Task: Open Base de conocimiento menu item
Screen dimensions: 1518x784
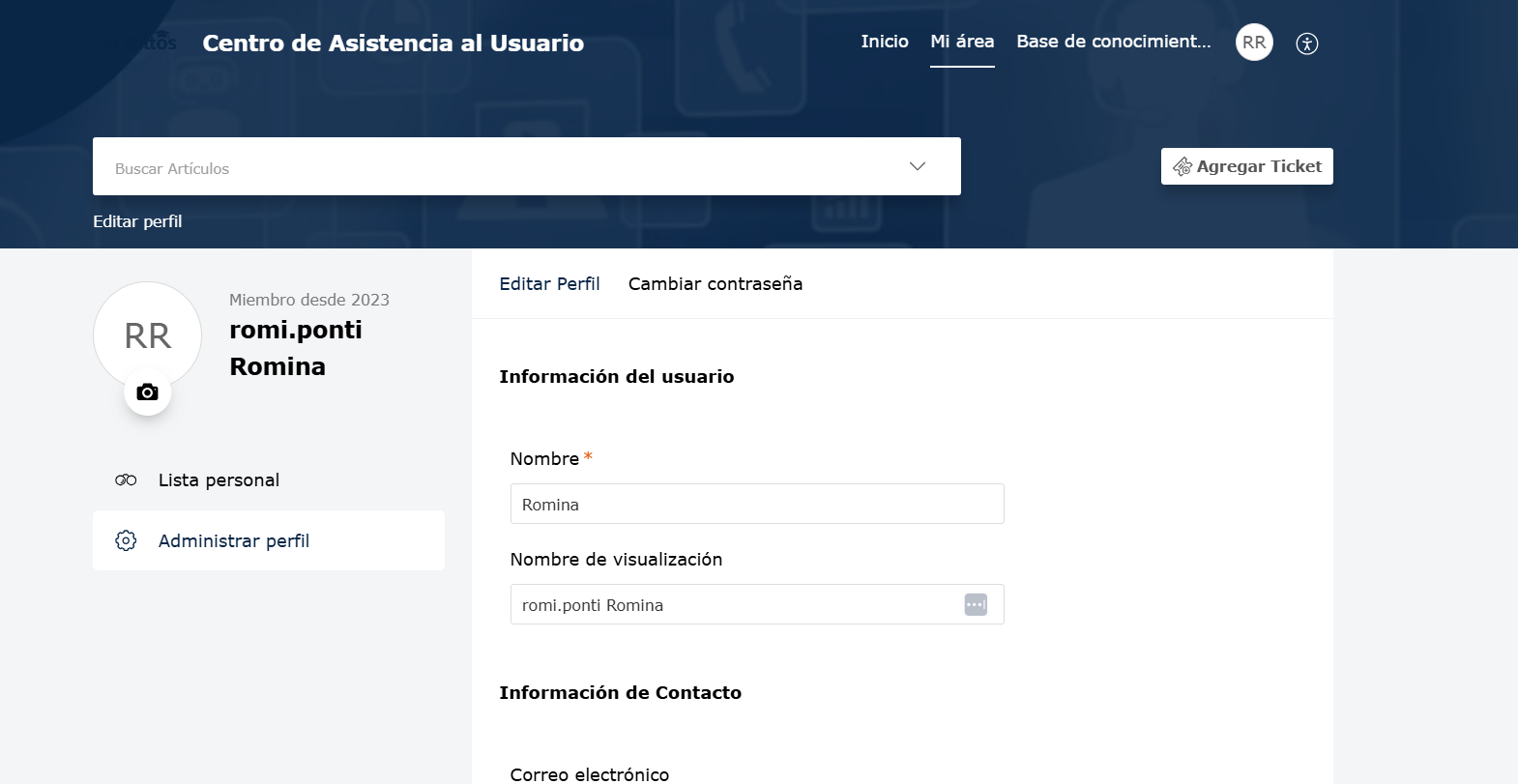Action: [x=1114, y=42]
